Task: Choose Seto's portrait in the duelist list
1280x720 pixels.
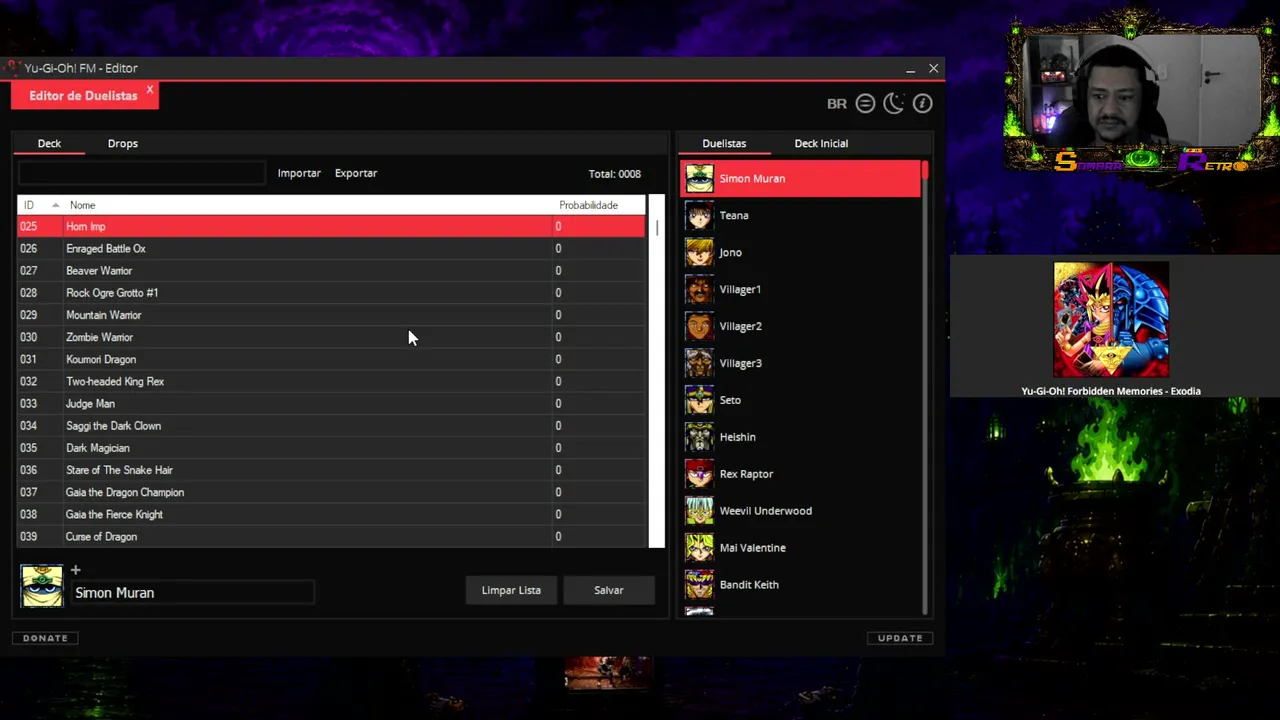Action: click(x=699, y=400)
